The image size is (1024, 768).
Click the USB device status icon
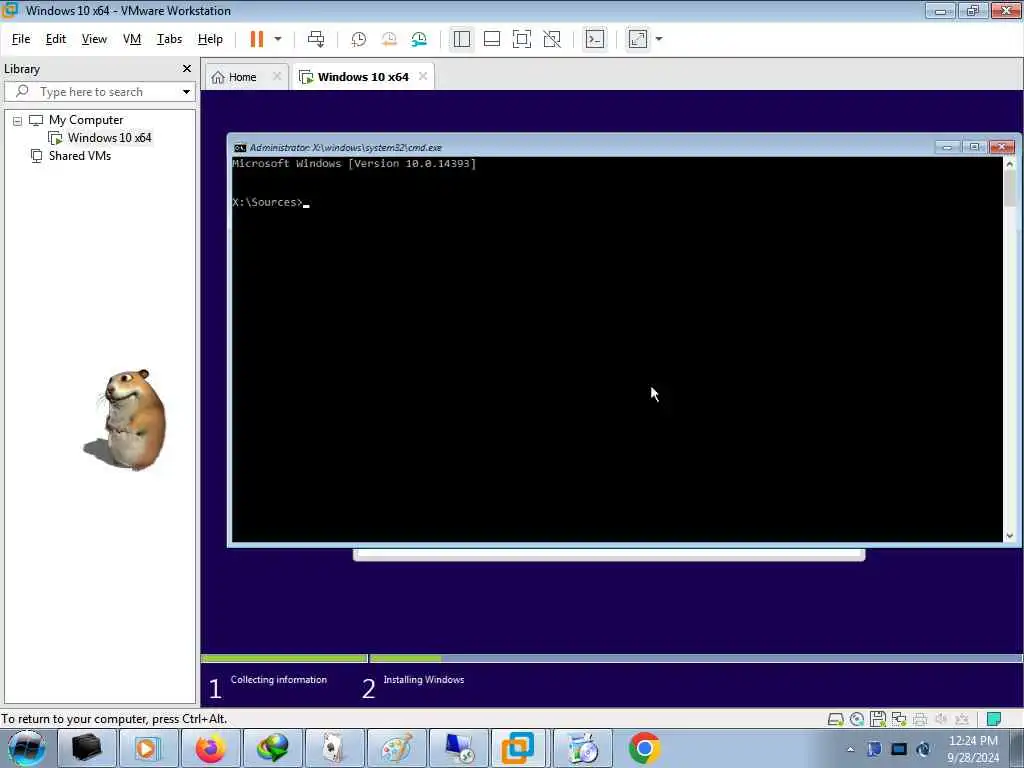click(x=962, y=719)
